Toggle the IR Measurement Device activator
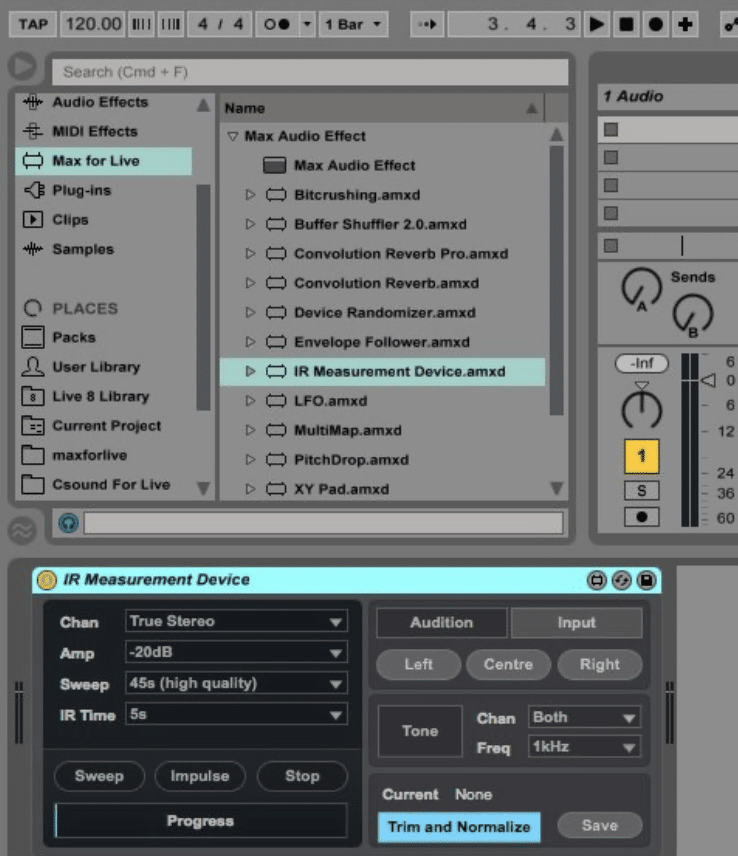Viewport: 738px width, 856px height. pyautogui.click(x=46, y=580)
